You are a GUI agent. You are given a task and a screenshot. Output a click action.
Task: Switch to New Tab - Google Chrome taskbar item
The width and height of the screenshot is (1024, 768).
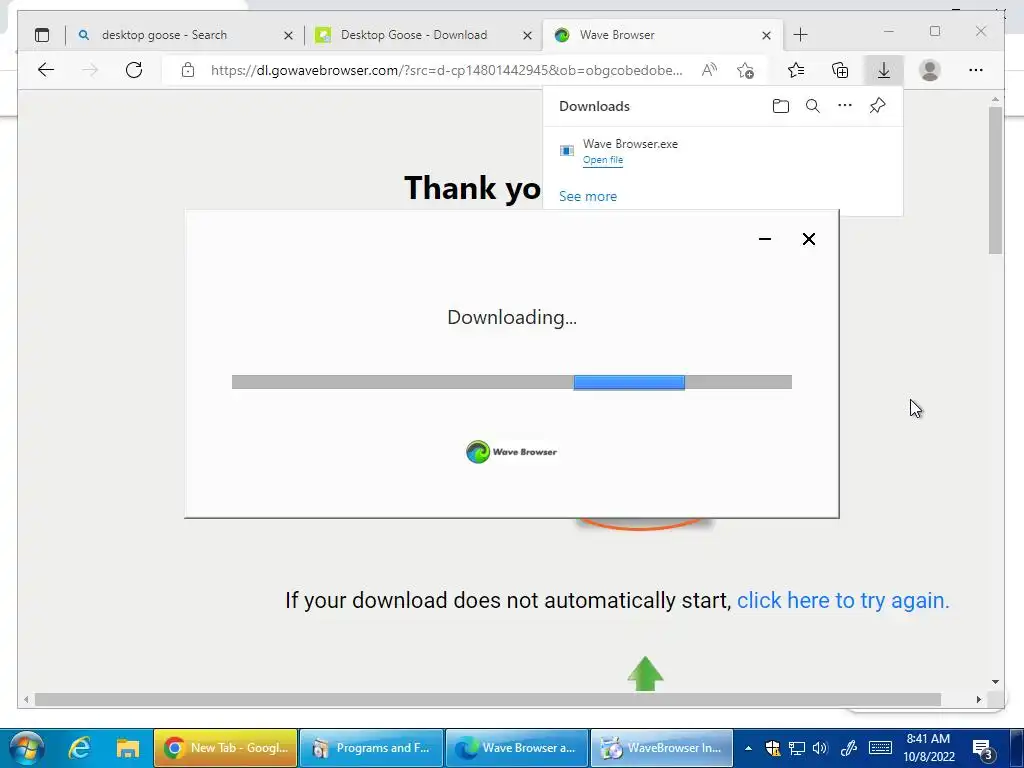225,748
